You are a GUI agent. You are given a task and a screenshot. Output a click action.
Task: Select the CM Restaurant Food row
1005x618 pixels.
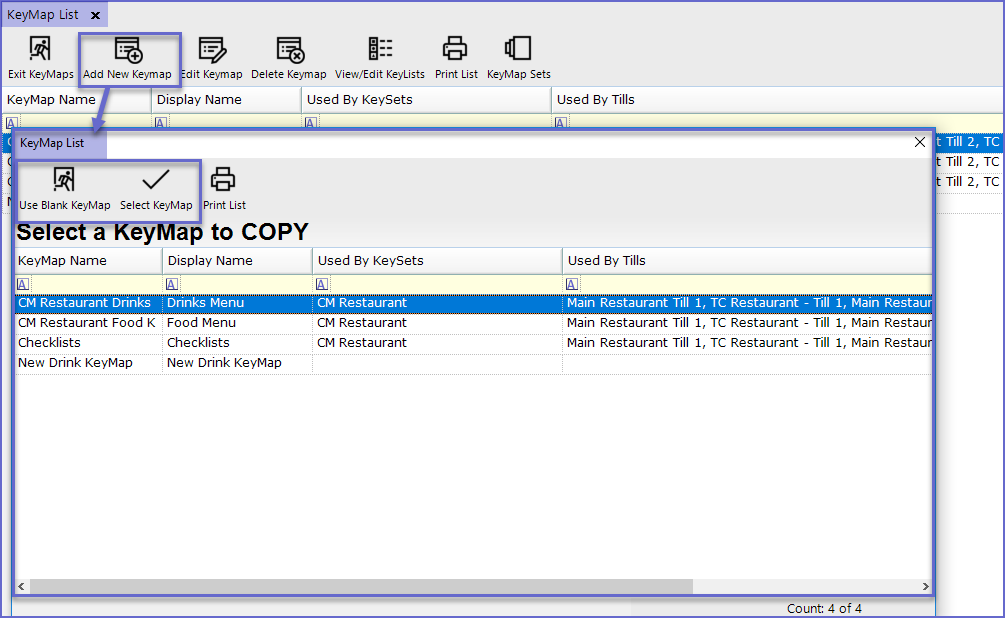click(88, 323)
